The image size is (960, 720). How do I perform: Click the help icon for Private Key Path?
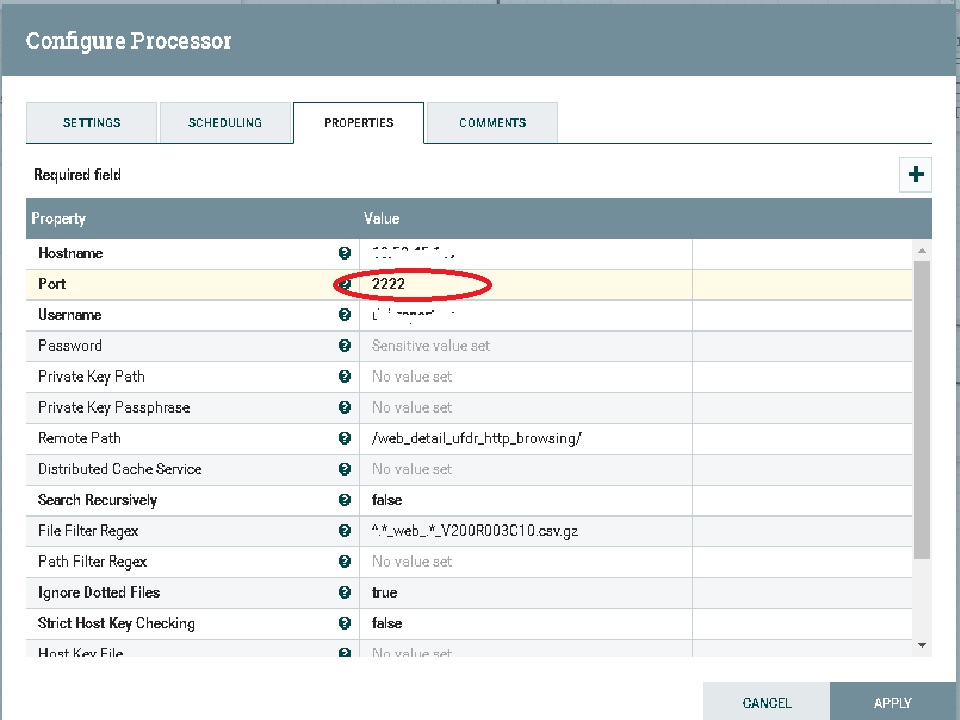(x=344, y=376)
